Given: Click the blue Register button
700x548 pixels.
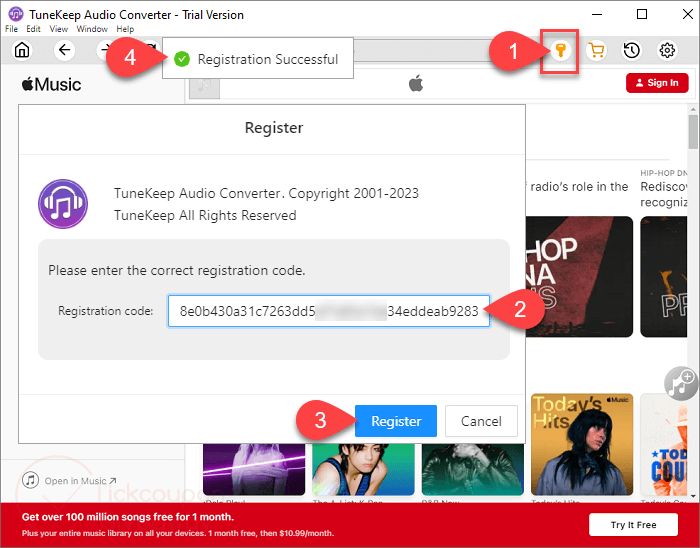Looking at the screenshot, I should [x=396, y=421].
